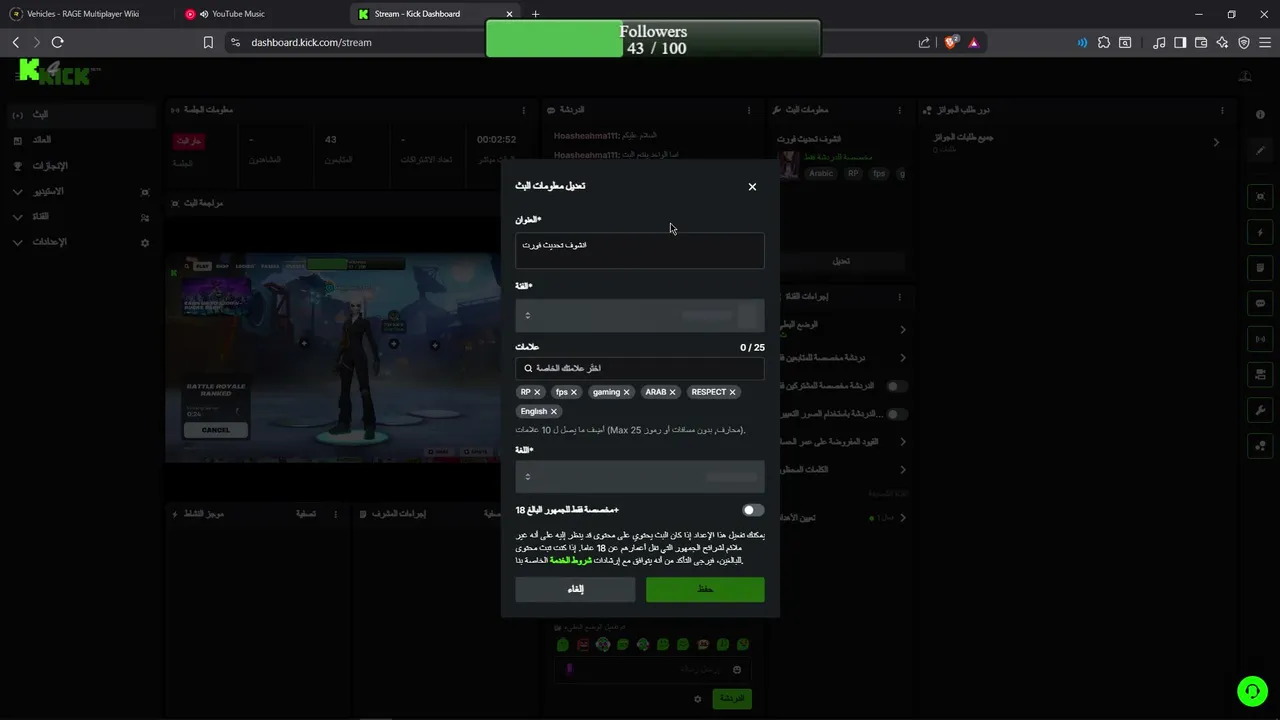Open the chat settings gear icon
The height and width of the screenshot is (720, 1280).
(x=698, y=699)
